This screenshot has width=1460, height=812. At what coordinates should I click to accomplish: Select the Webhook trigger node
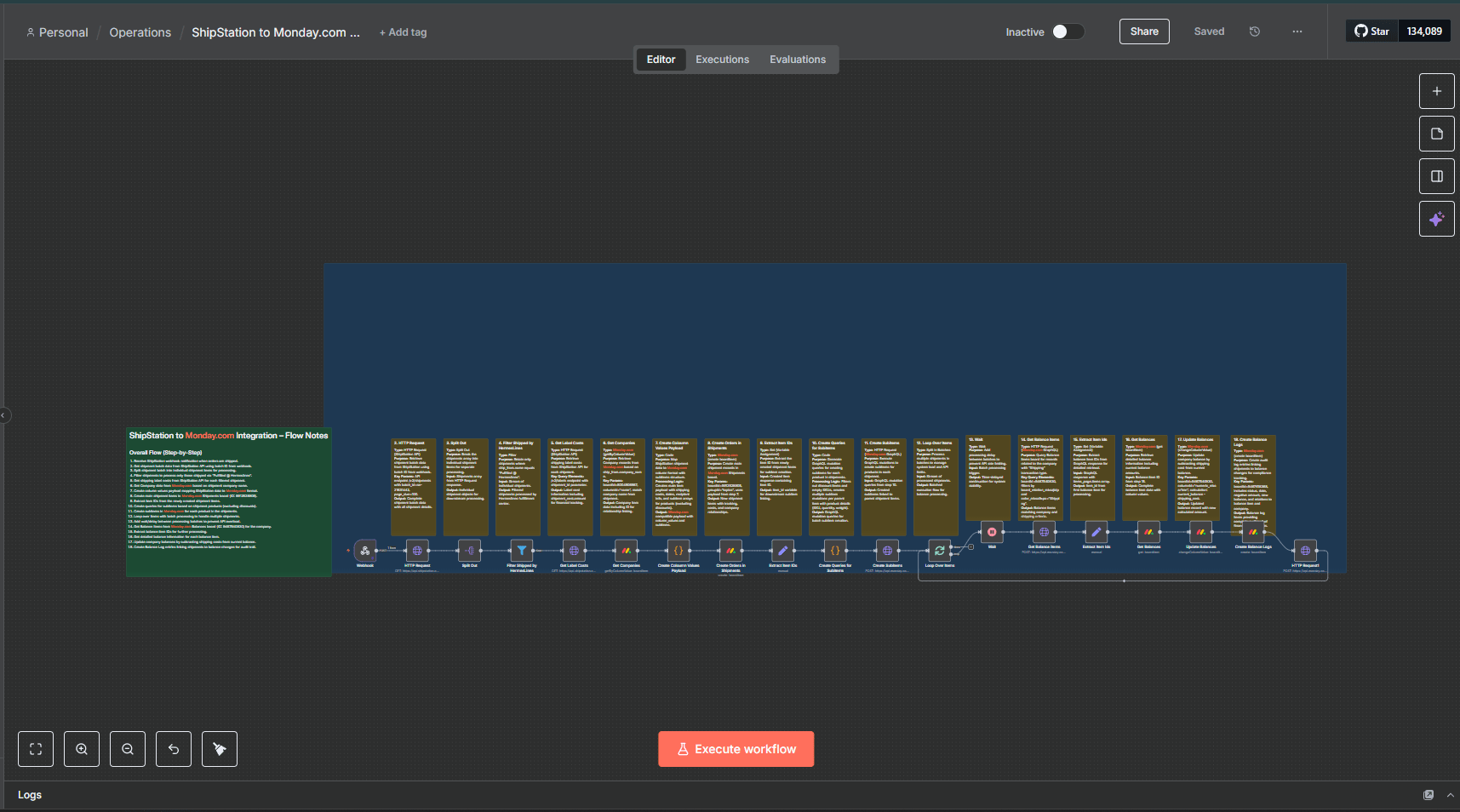coord(365,551)
